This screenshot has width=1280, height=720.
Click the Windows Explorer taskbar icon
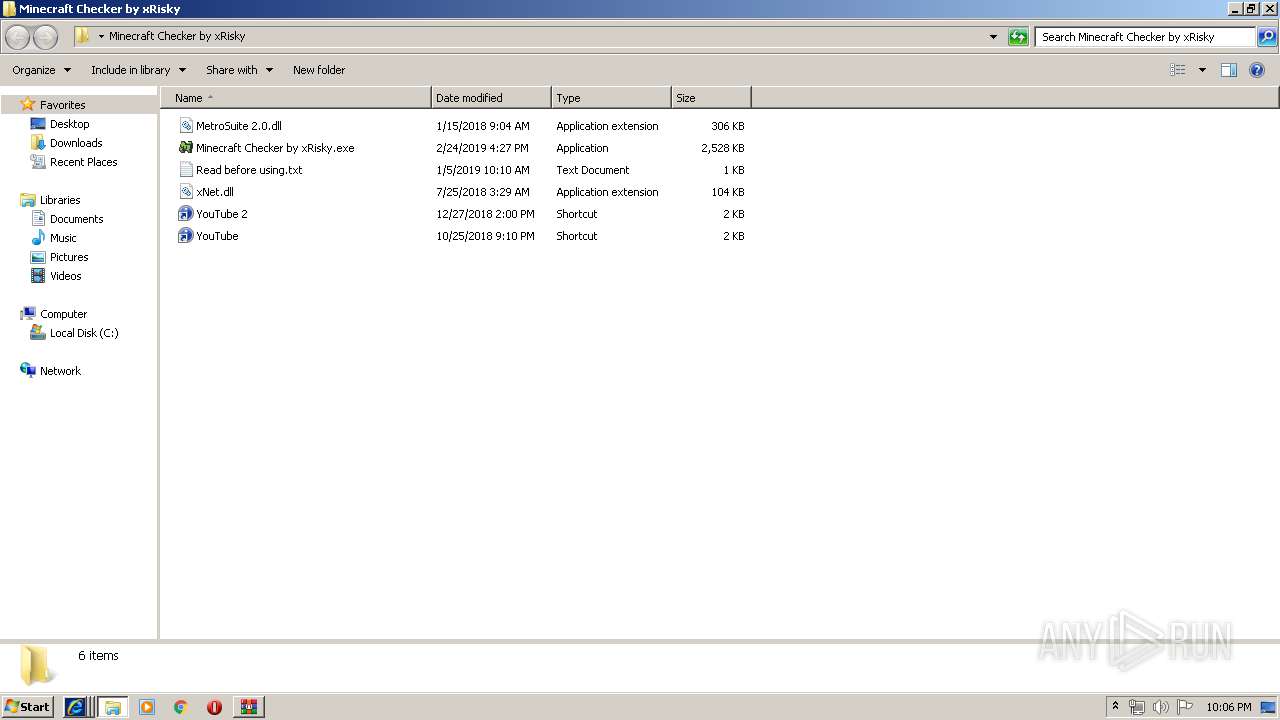coord(113,707)
